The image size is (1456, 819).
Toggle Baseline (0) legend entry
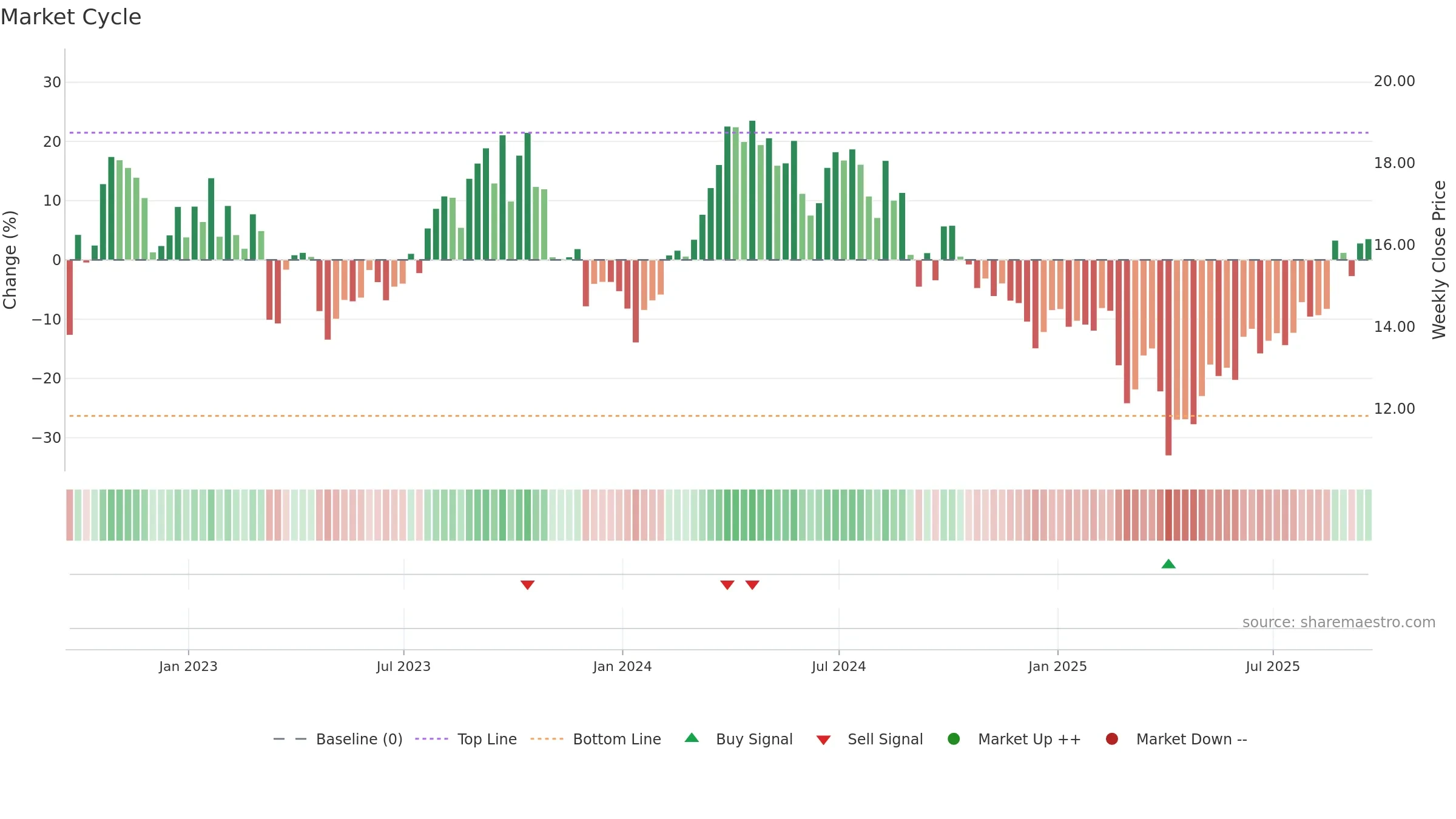(x=338, y=740)
